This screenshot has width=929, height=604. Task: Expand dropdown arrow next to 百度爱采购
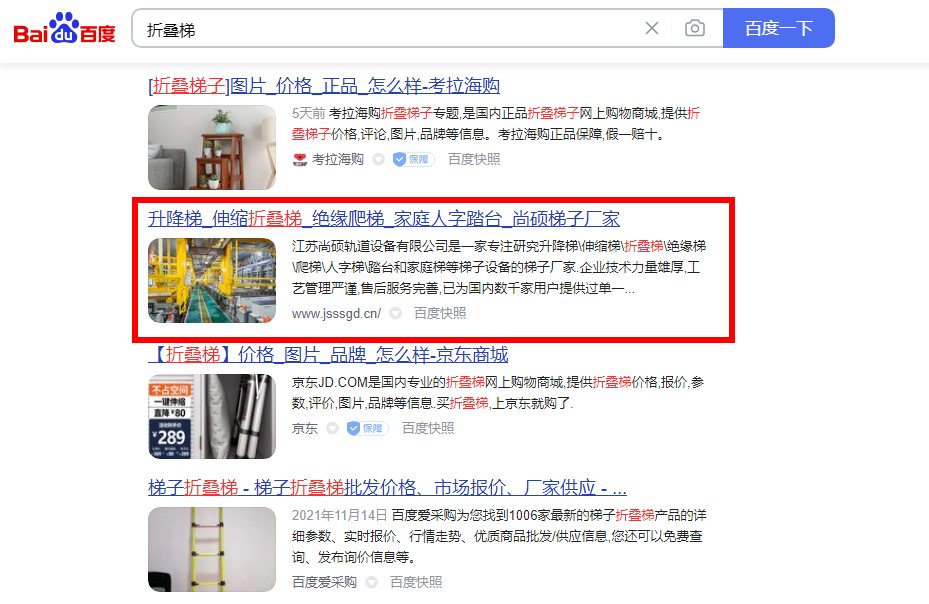371,582
